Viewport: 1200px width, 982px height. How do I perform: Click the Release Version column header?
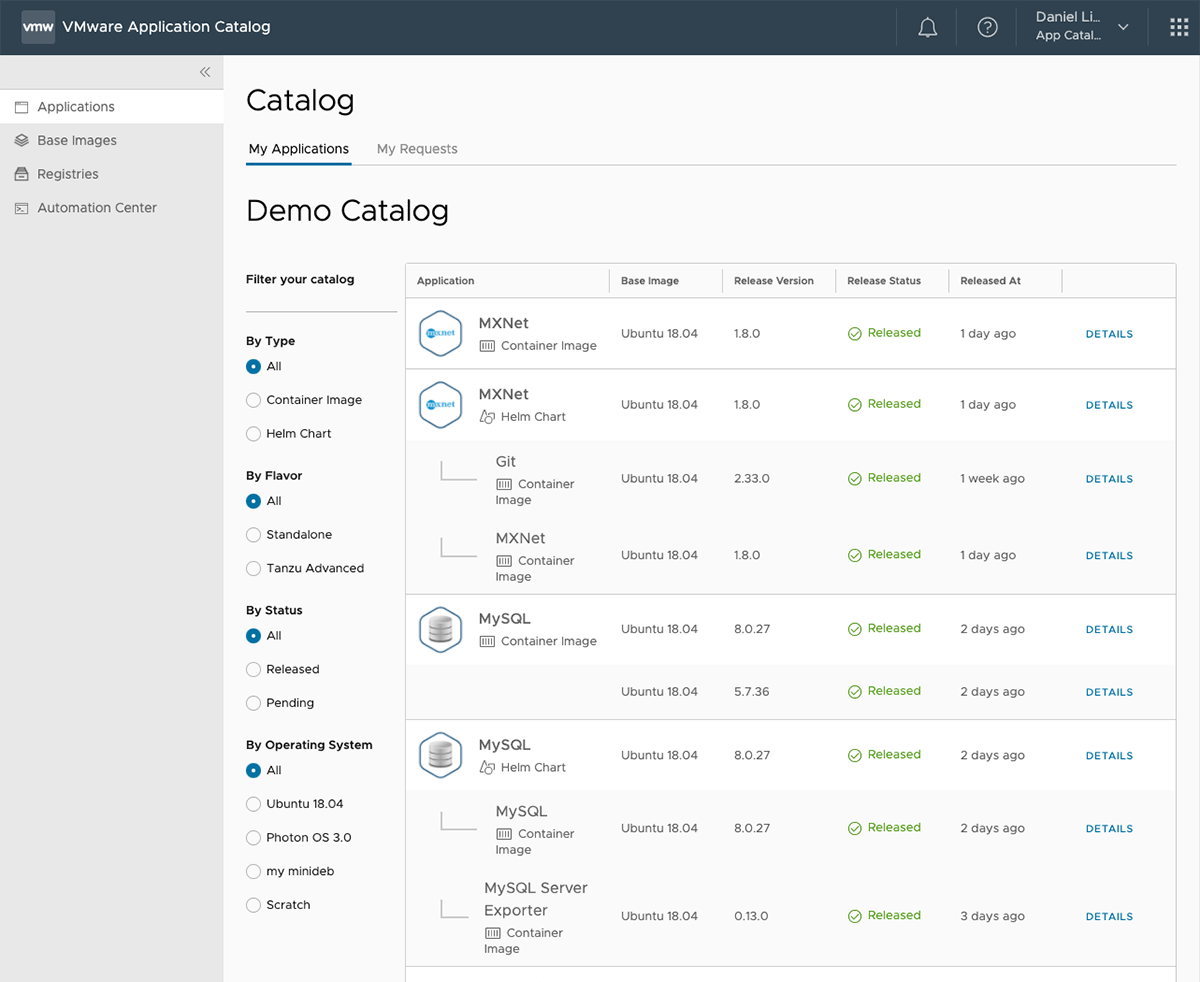click(774, 281)
